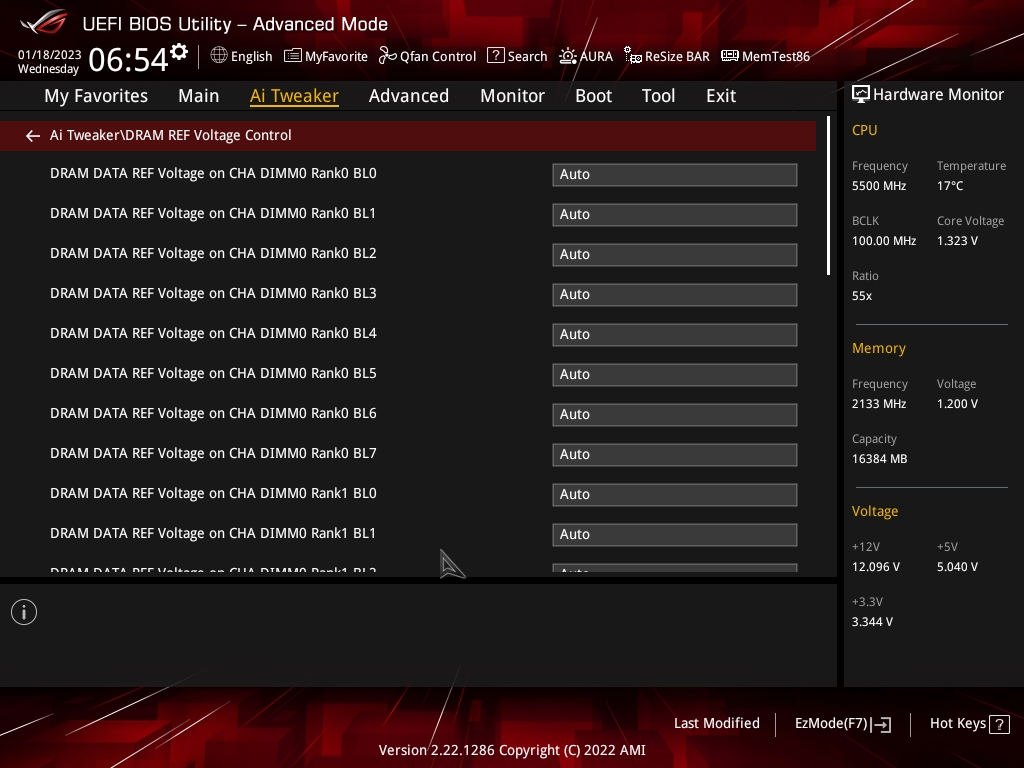Edit Rank0 BL5 voltage Auto field
This screenshot has height=768, width=1024.
[675, 374]
